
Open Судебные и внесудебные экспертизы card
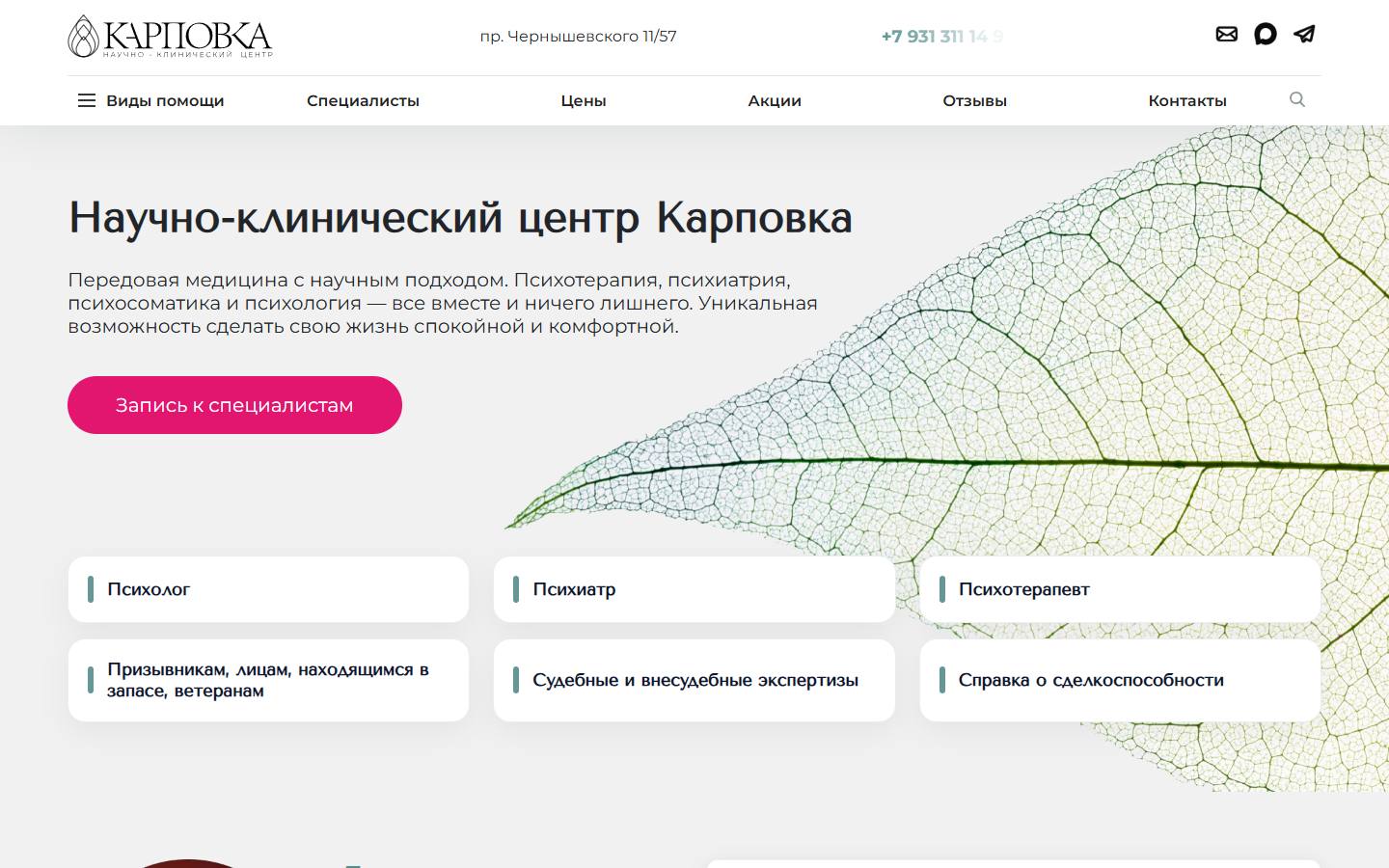pos(694,680)
